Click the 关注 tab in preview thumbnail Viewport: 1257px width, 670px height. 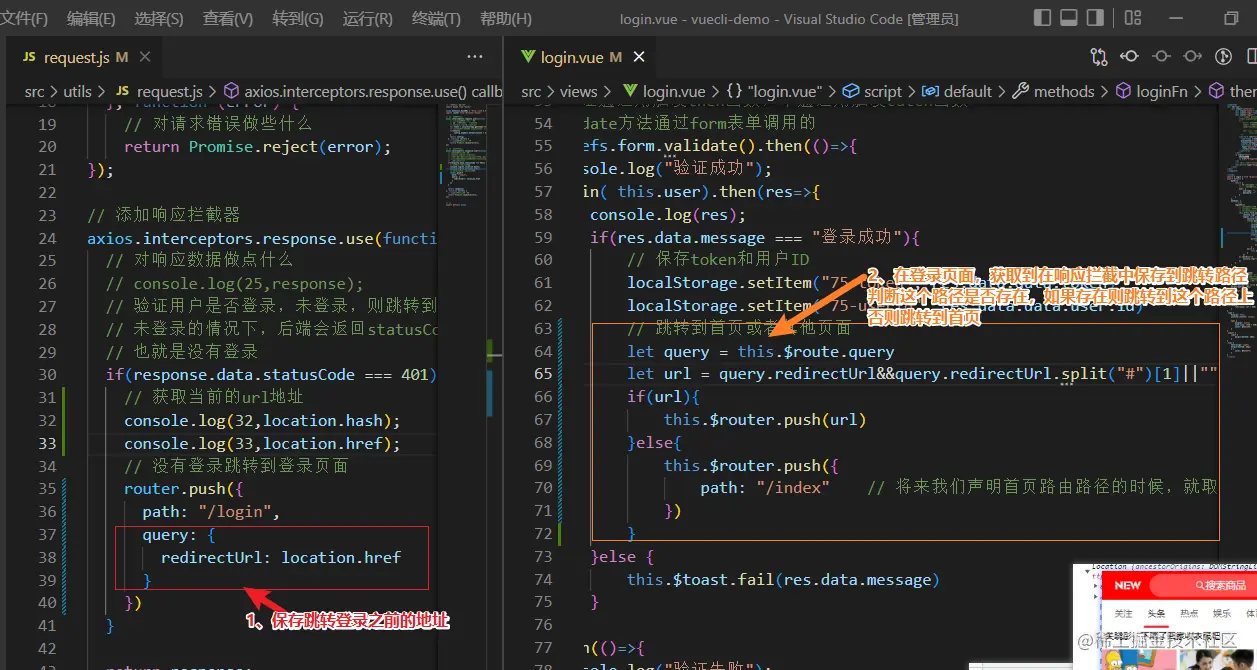click(x=1123, y=613)
